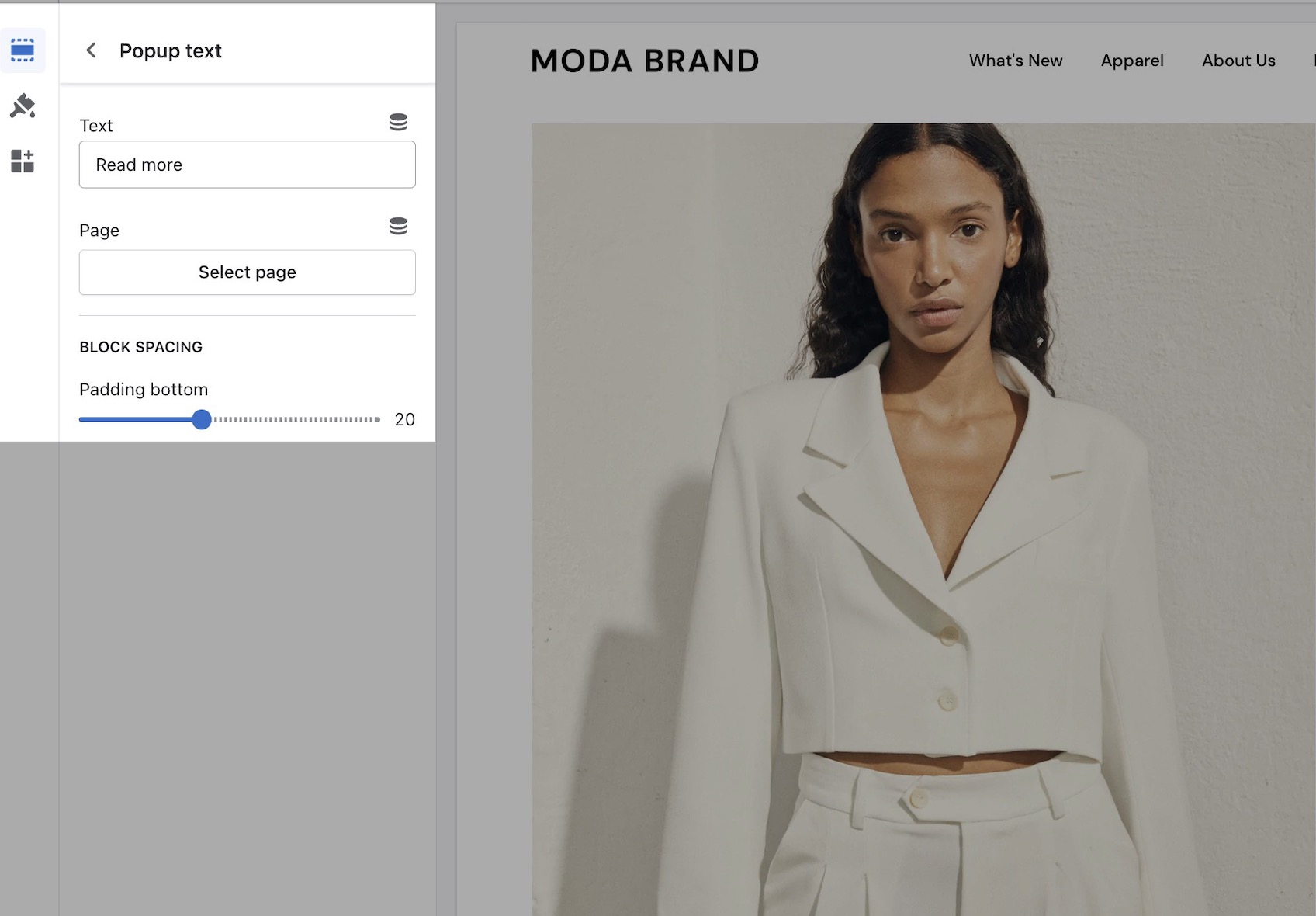Open the App embeds icon
Viewport: 1316px width, 916px height.
coord(23,161)
